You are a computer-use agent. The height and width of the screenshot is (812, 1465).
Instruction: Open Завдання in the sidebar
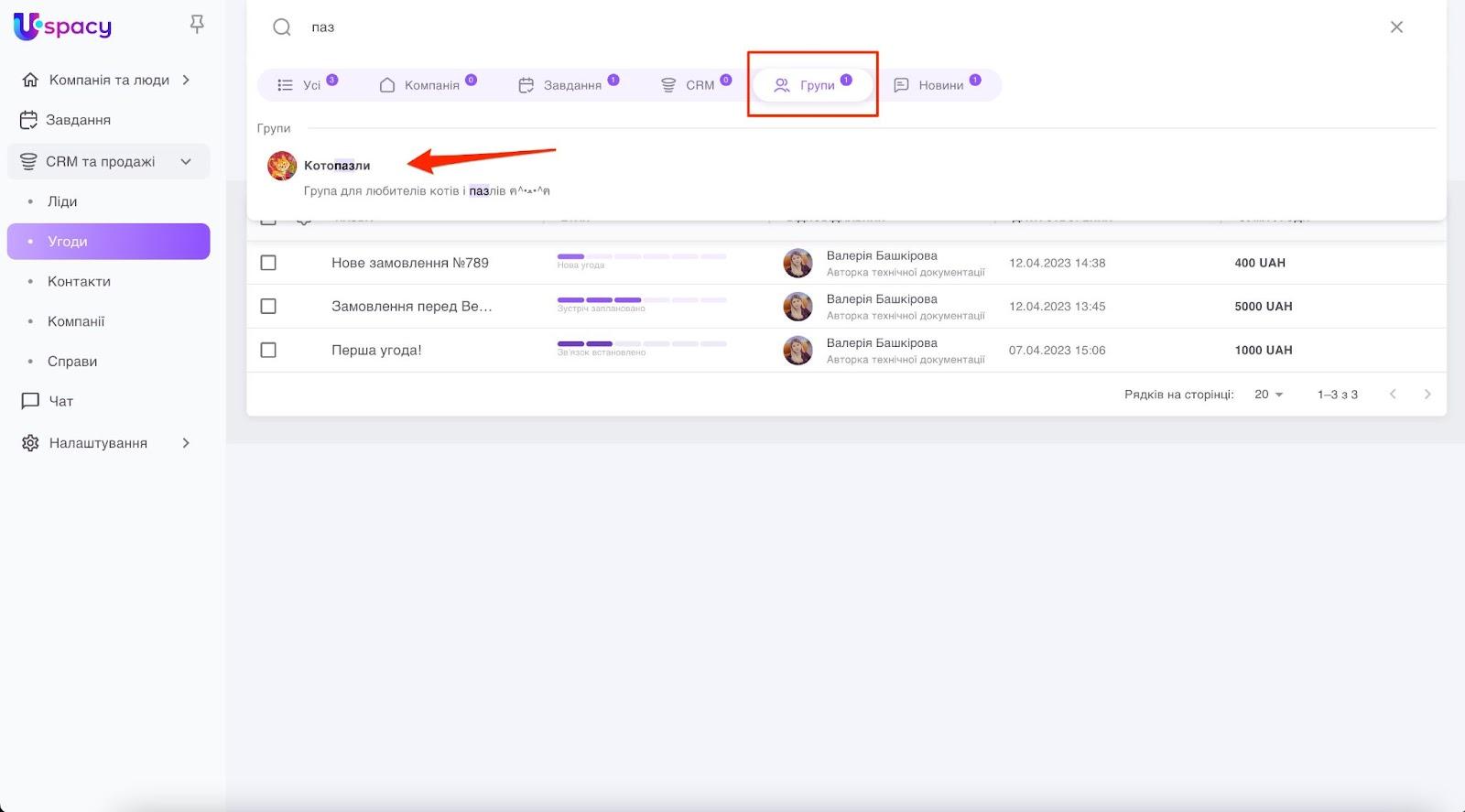(78, 120)
